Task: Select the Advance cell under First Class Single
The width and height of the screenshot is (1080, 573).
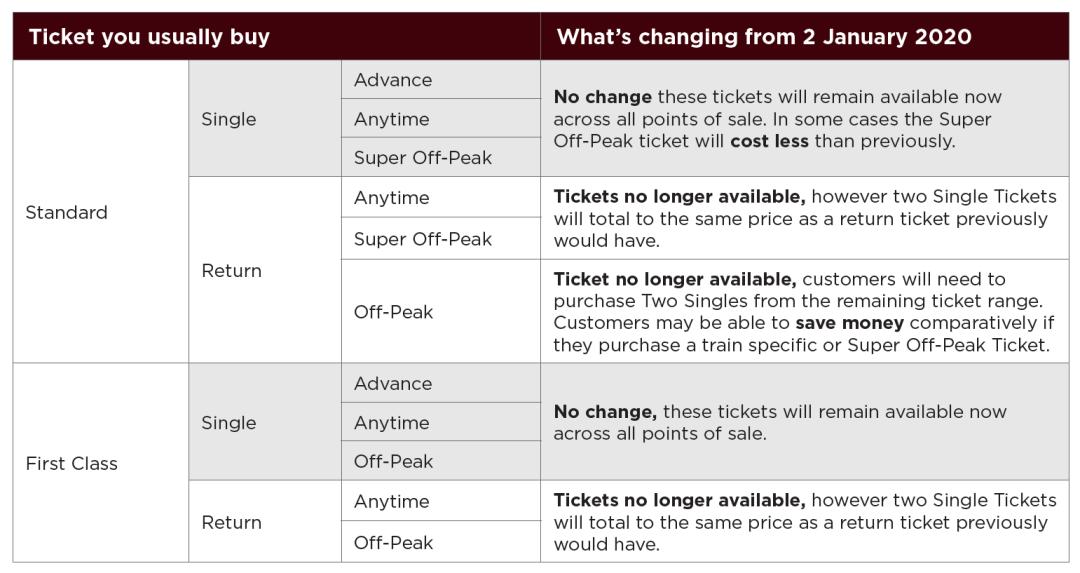Action: coord(393,384)
